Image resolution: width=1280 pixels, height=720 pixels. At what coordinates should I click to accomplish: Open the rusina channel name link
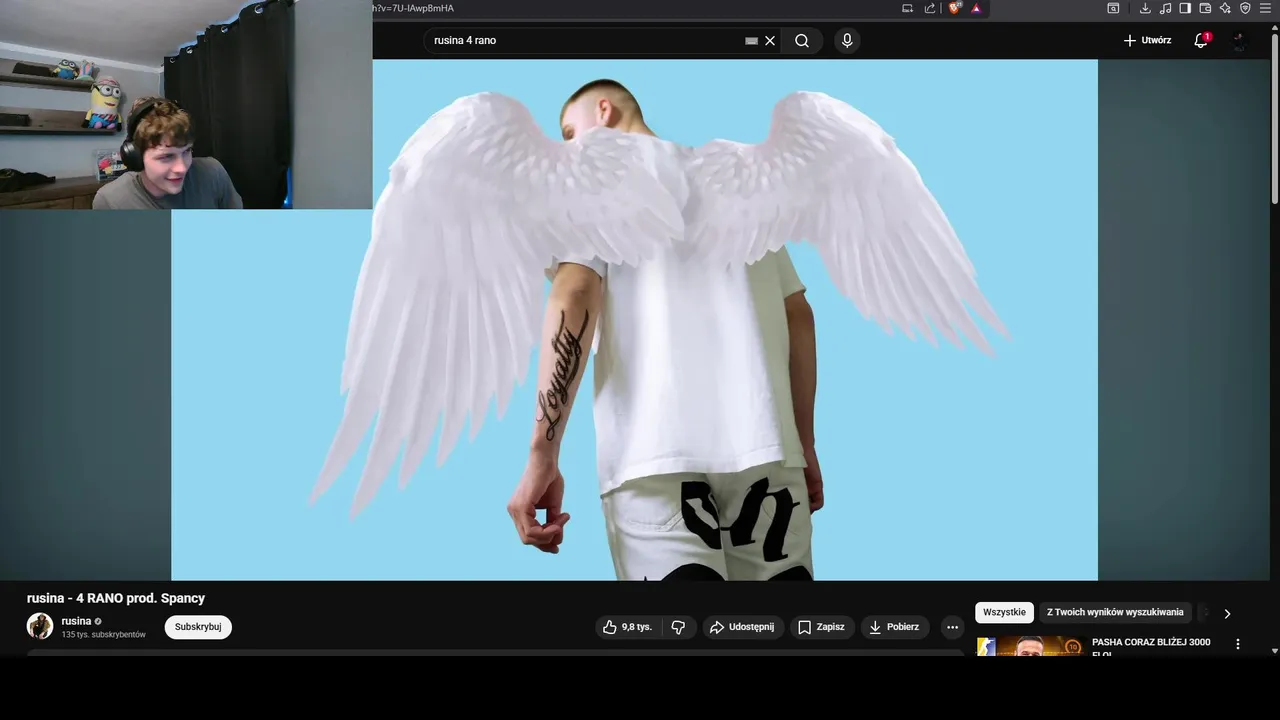click(76, 621)
